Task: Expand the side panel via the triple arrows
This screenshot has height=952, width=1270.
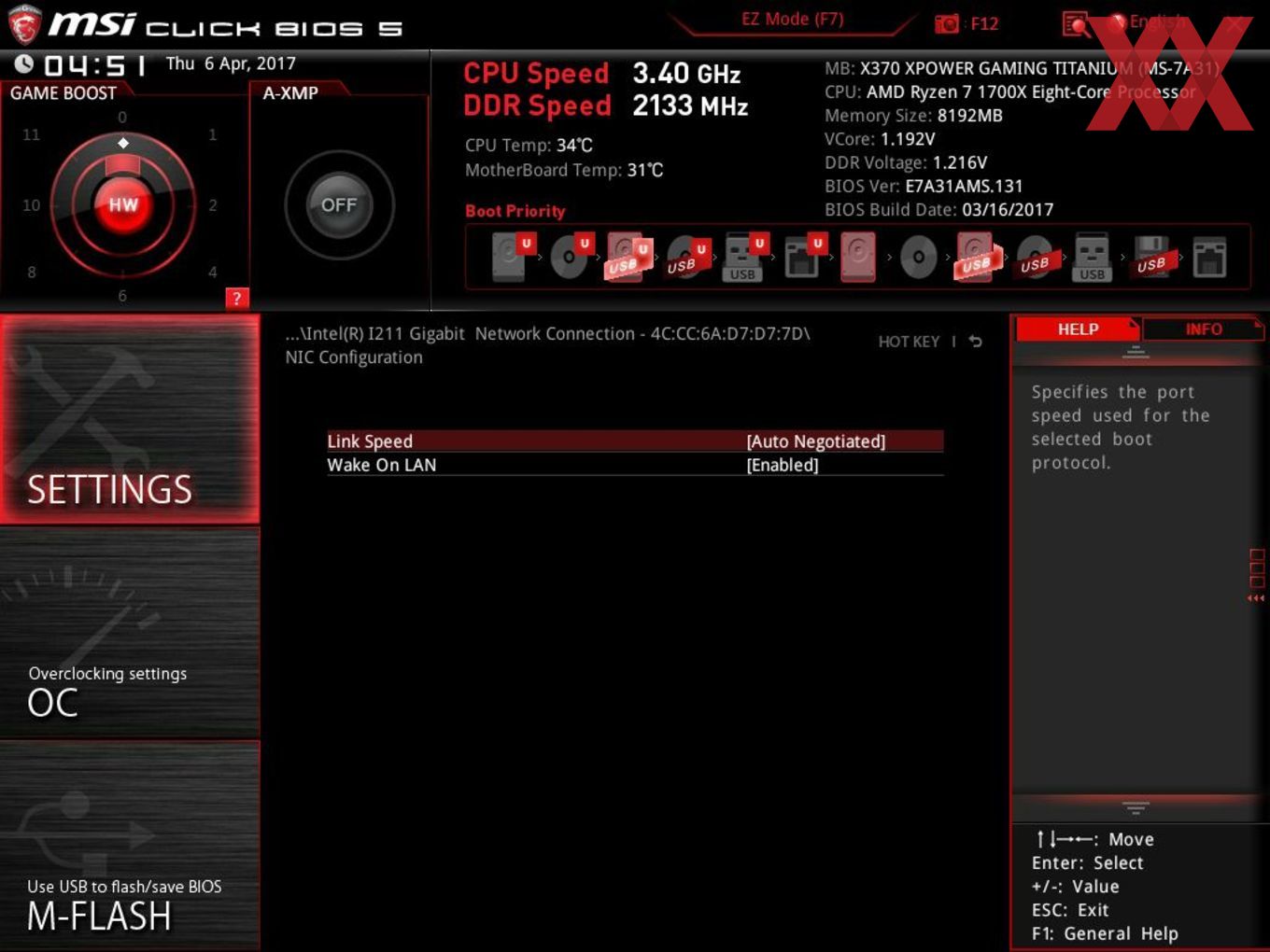Action: pyautogui.click(x=1256, y=598)
